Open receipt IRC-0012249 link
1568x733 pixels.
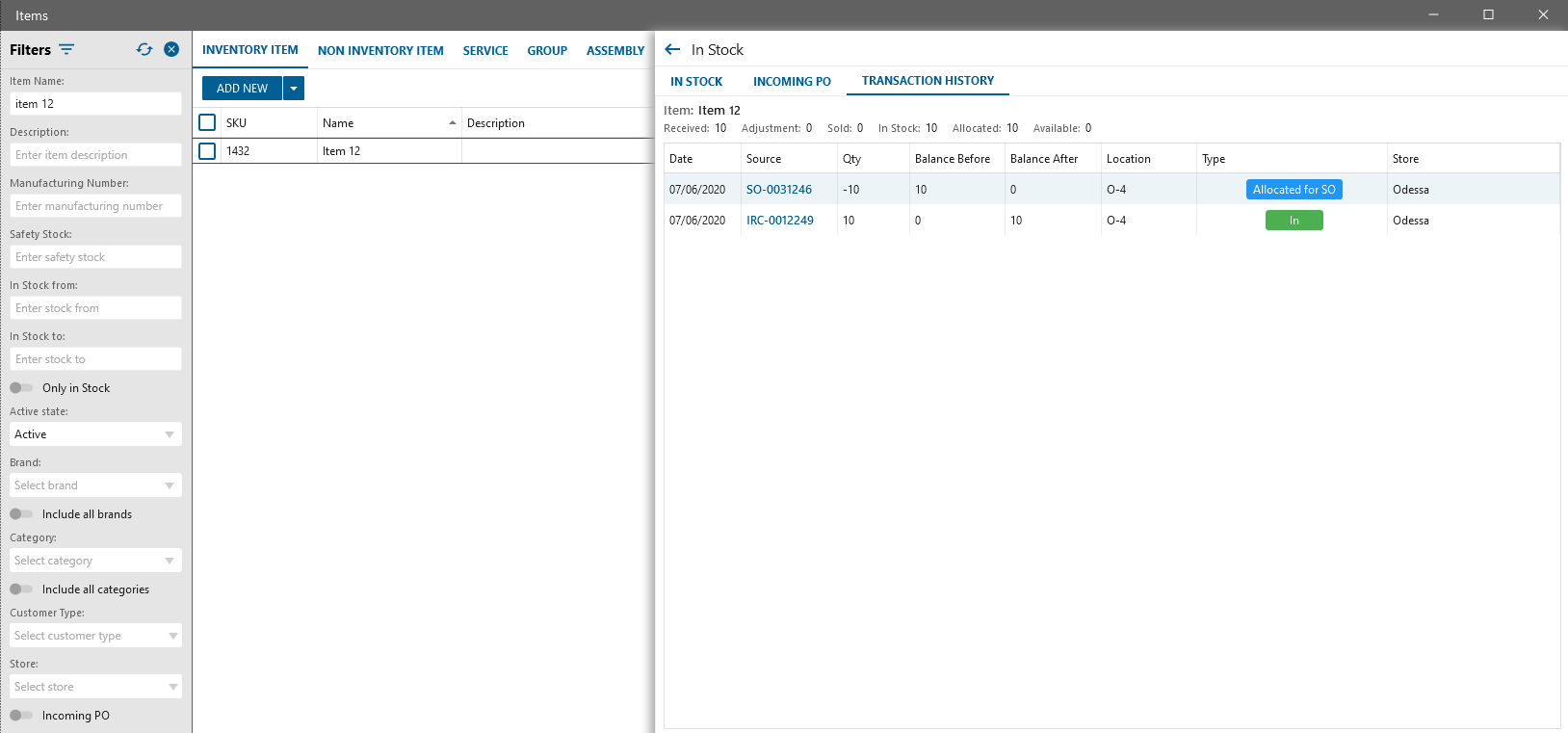pyautogui.click(x=780, y=221)
